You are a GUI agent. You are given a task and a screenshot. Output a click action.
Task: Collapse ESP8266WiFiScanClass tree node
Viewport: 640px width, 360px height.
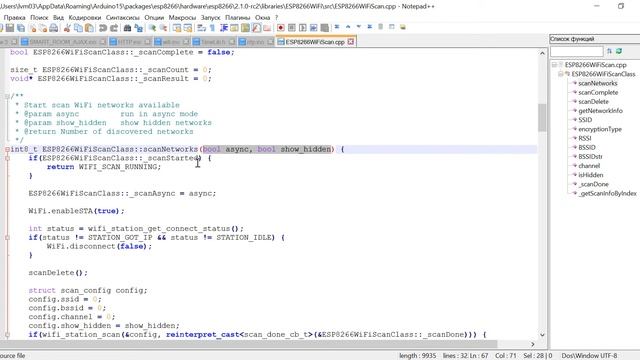[561, 74]
